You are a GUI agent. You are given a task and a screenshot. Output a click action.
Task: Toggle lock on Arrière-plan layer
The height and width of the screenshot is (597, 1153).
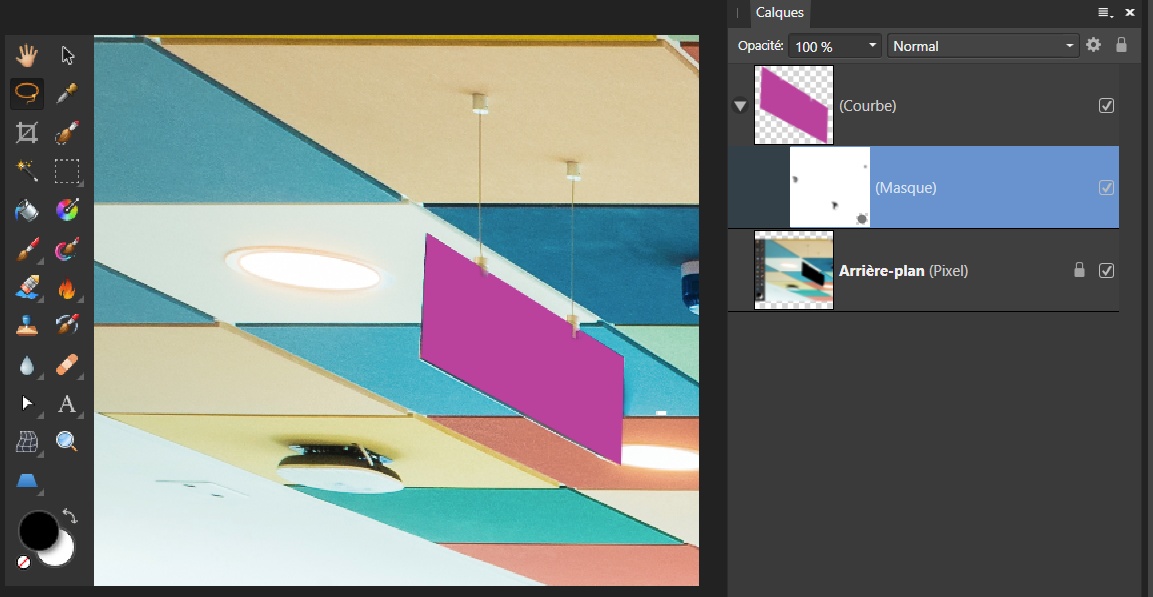pos(1079,270)
